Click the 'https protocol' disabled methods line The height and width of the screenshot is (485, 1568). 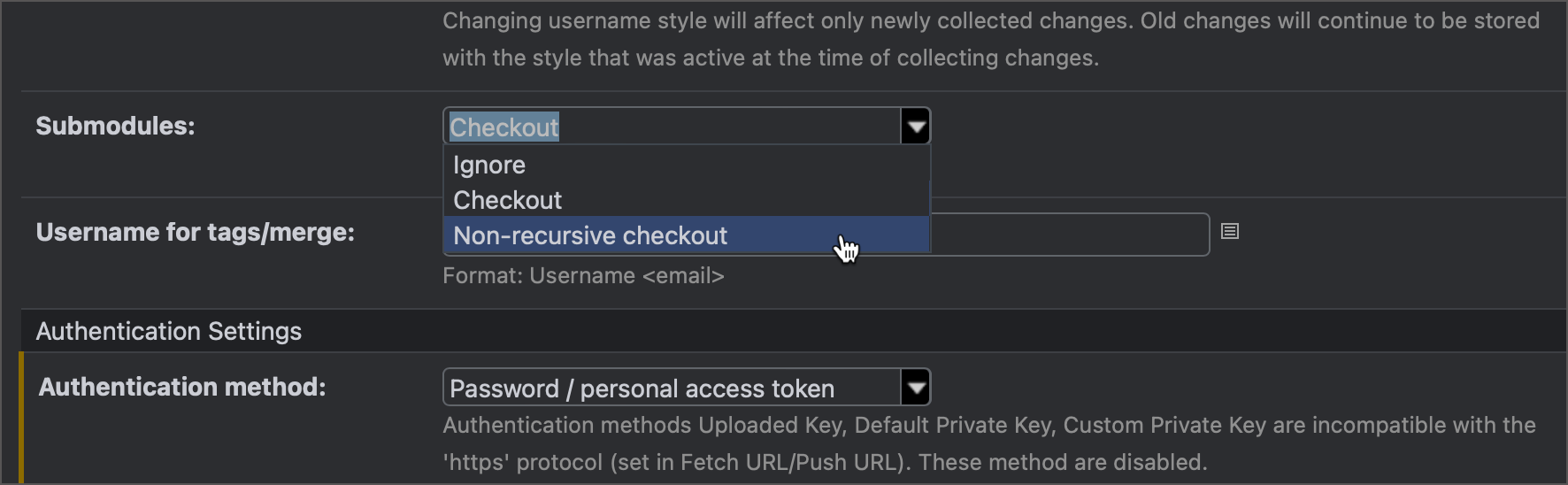(x=824, y=463)
